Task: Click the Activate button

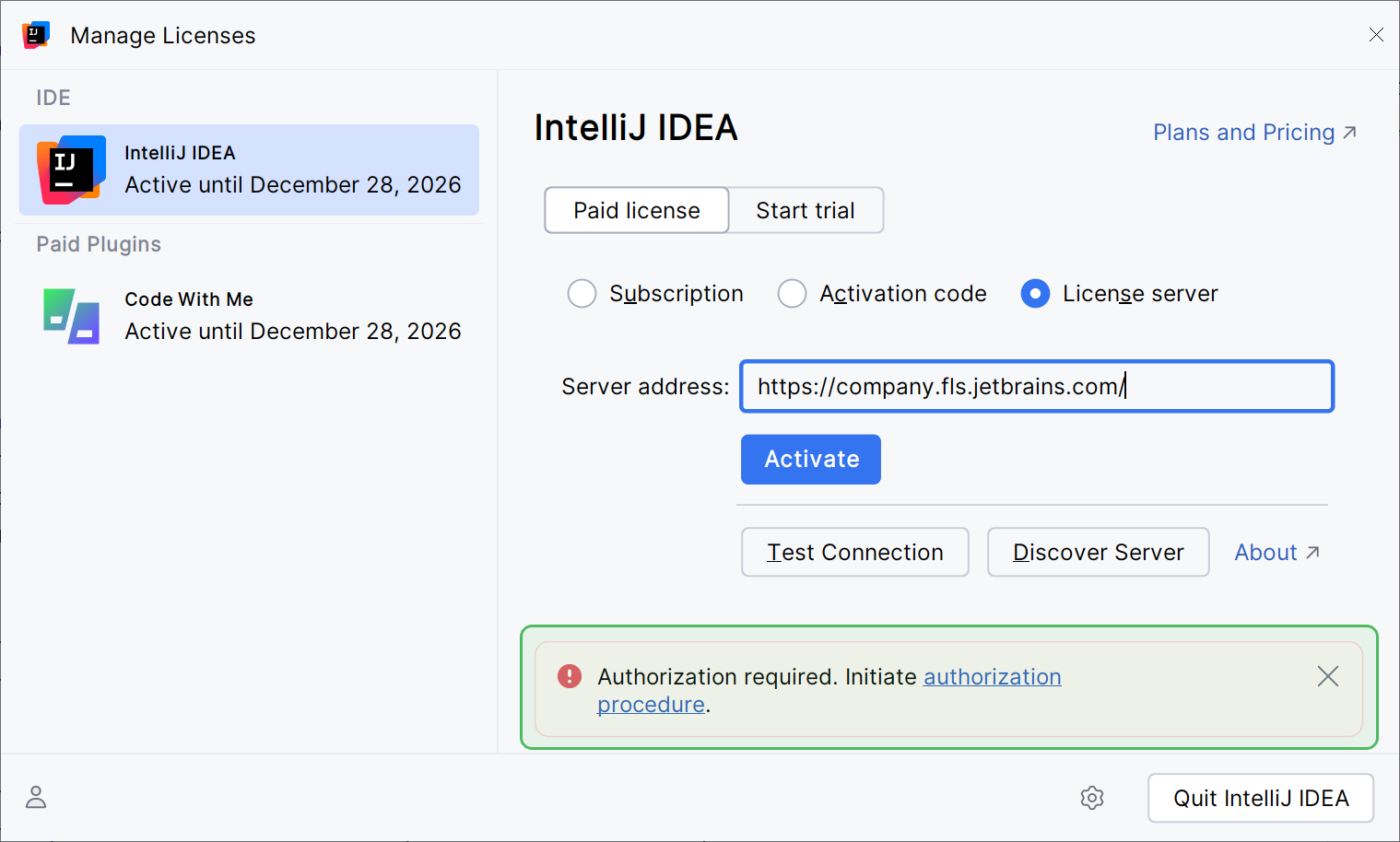Action: tap(810, 459)
